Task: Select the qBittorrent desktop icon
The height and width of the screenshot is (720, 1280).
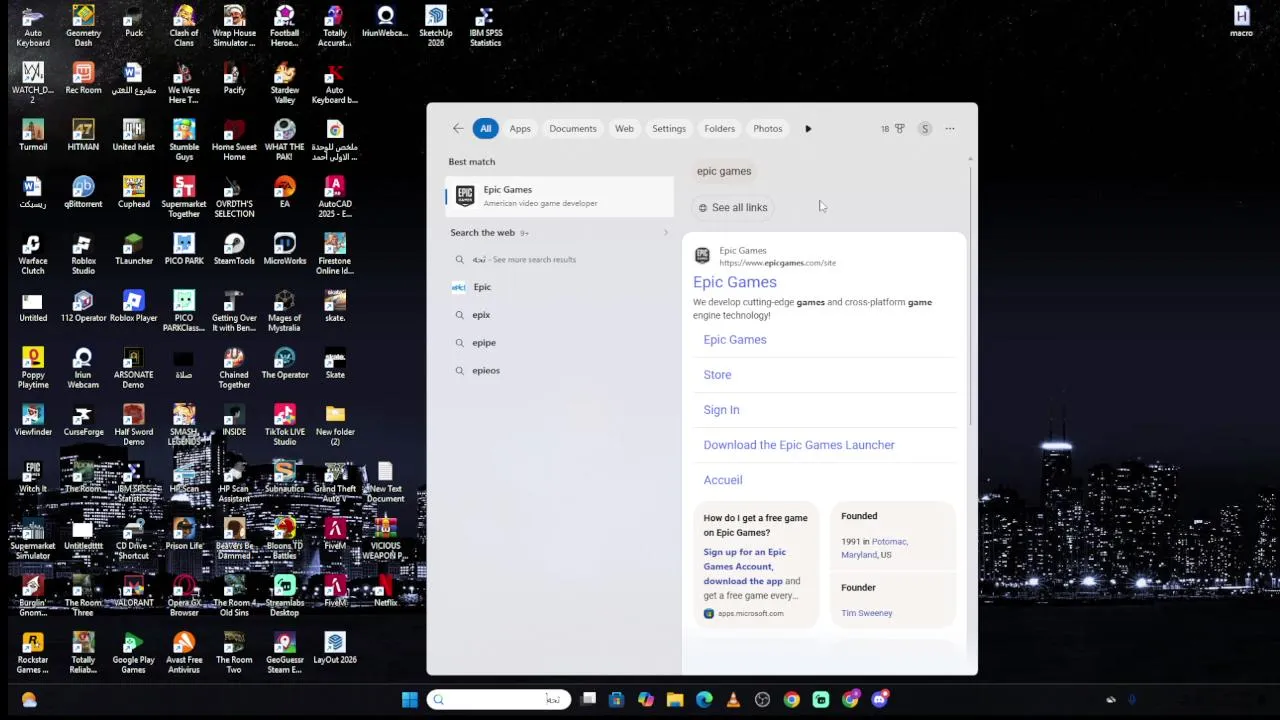Action: coord(83,193)
